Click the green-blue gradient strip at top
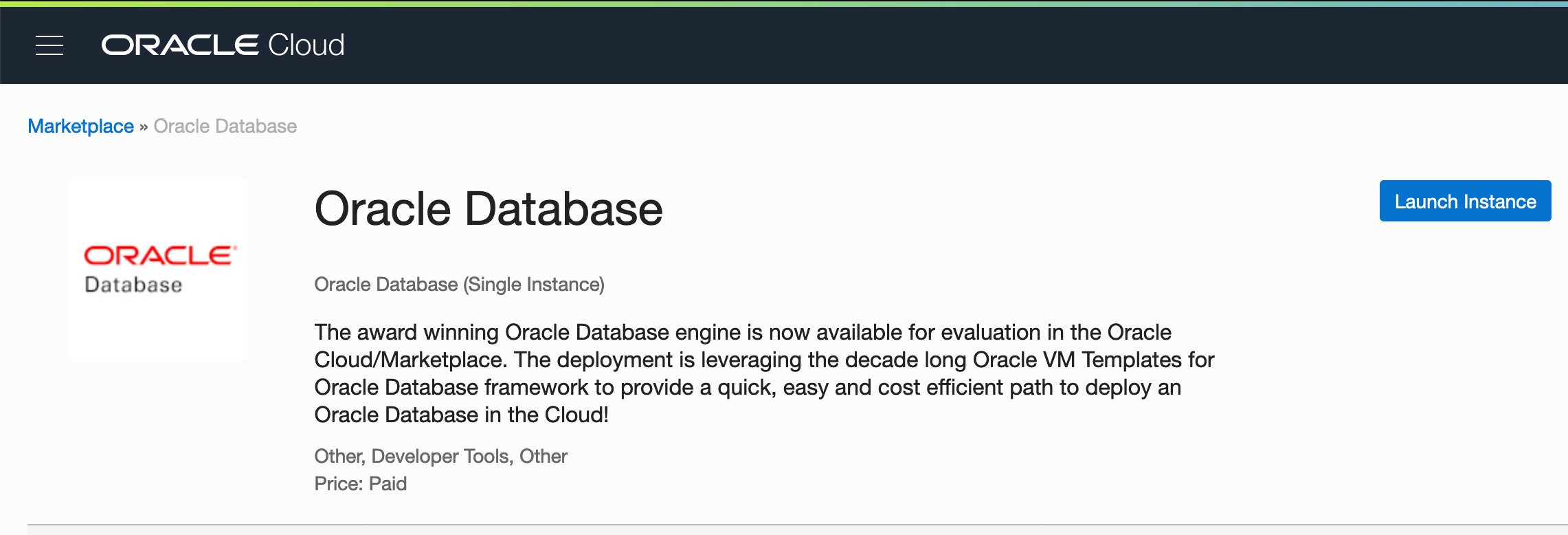The width and height of the screenshot is (1568, 535). [x=783, y=3]
